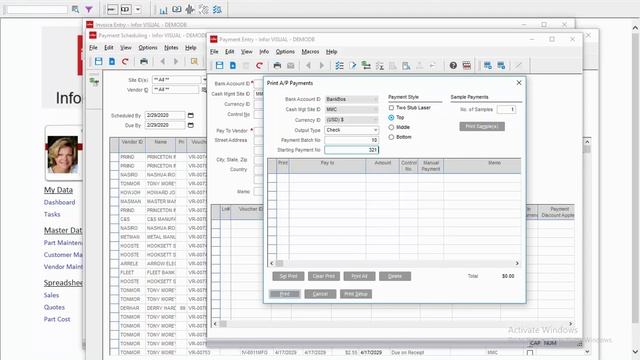Open Info menu in Payment Entry window
Screen dimensions: 640x360
pos(264,52)
